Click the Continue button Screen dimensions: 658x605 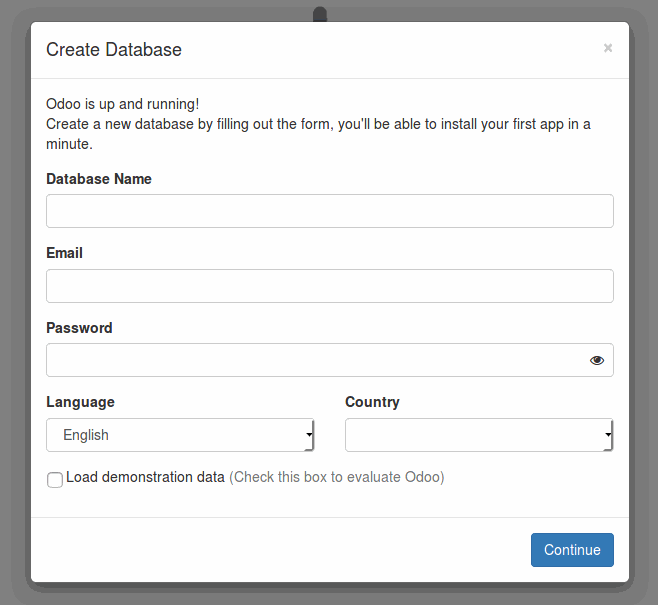[x=572, y=550]
